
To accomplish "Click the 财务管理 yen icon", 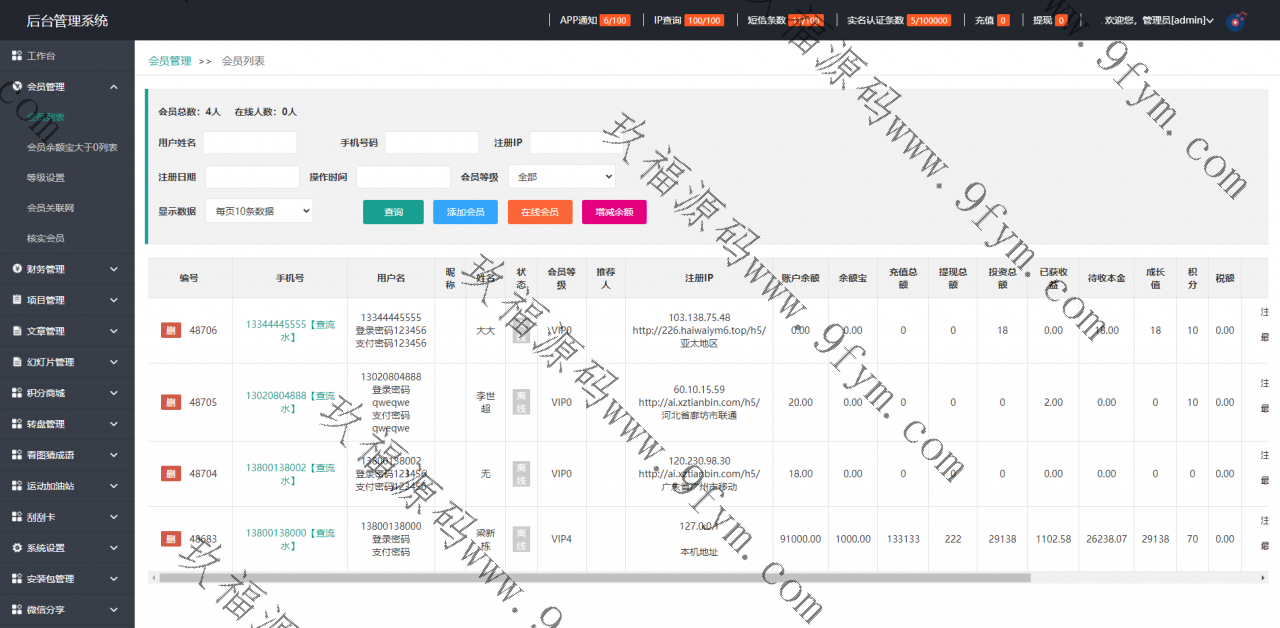I will tap(17, 269).
